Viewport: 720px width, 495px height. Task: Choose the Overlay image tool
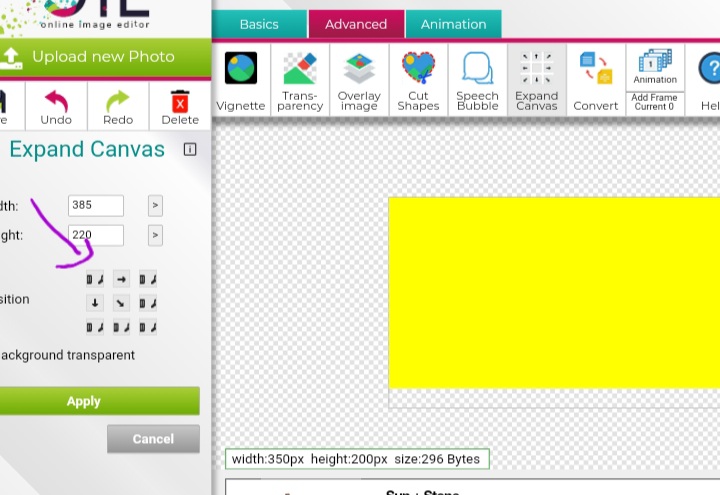click(x=359, y=80)
